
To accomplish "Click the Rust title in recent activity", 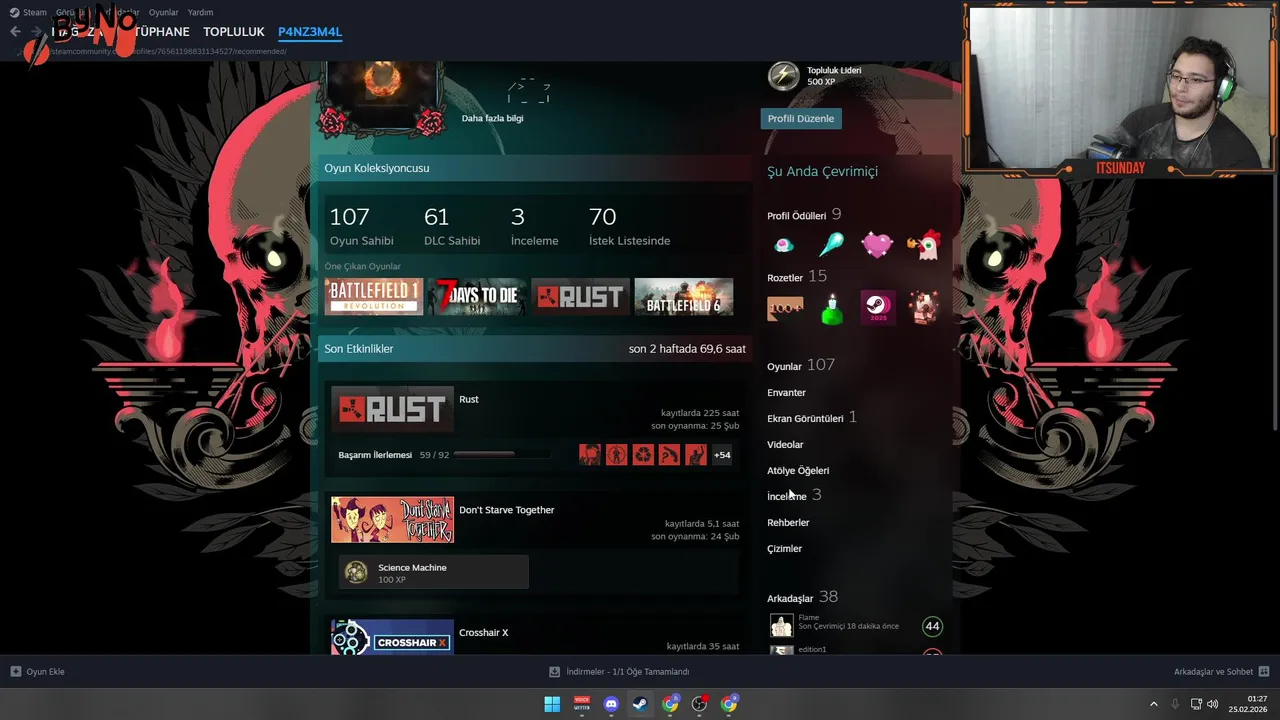I will (x=469, y=399).
